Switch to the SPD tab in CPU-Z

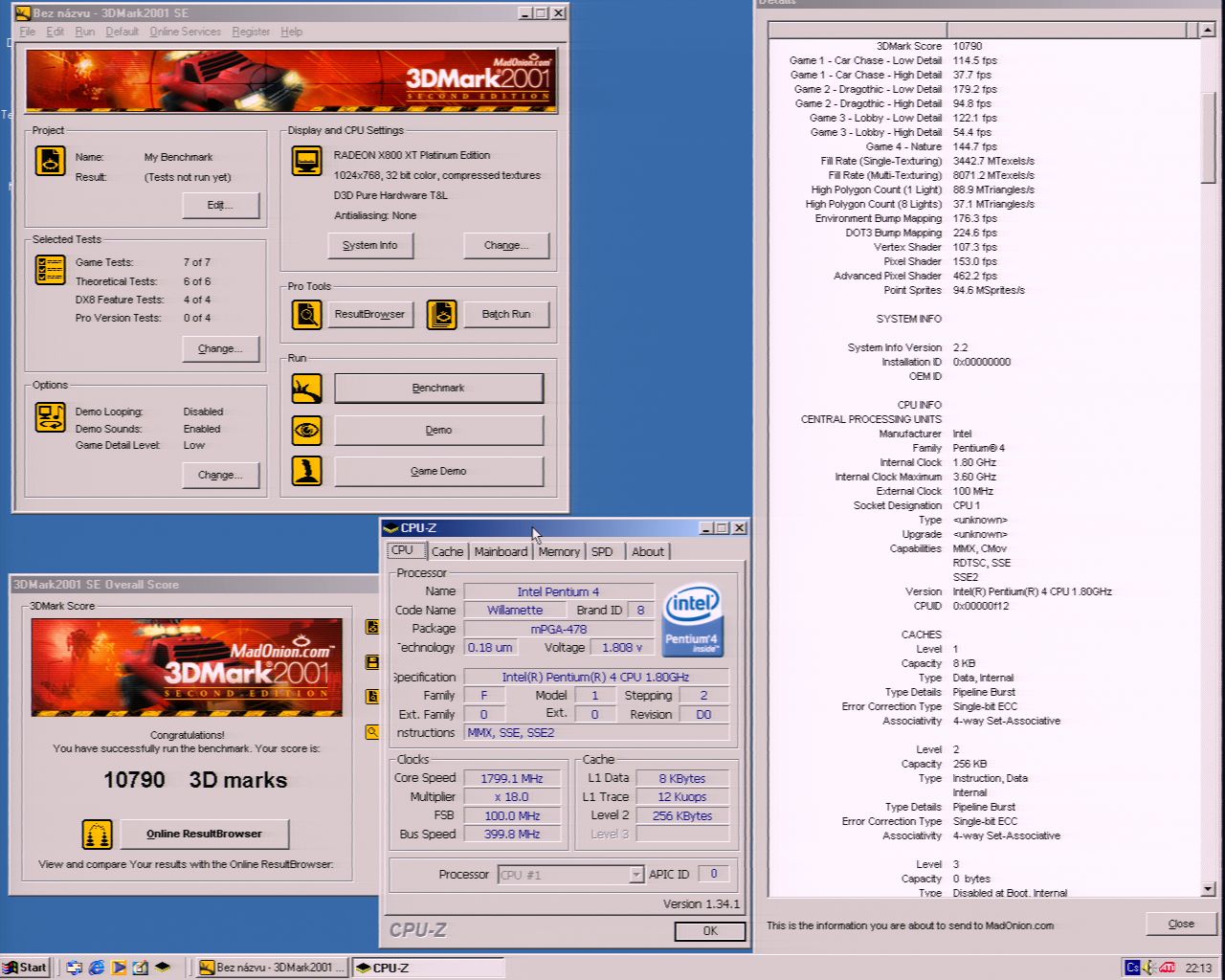pos(602,551)
